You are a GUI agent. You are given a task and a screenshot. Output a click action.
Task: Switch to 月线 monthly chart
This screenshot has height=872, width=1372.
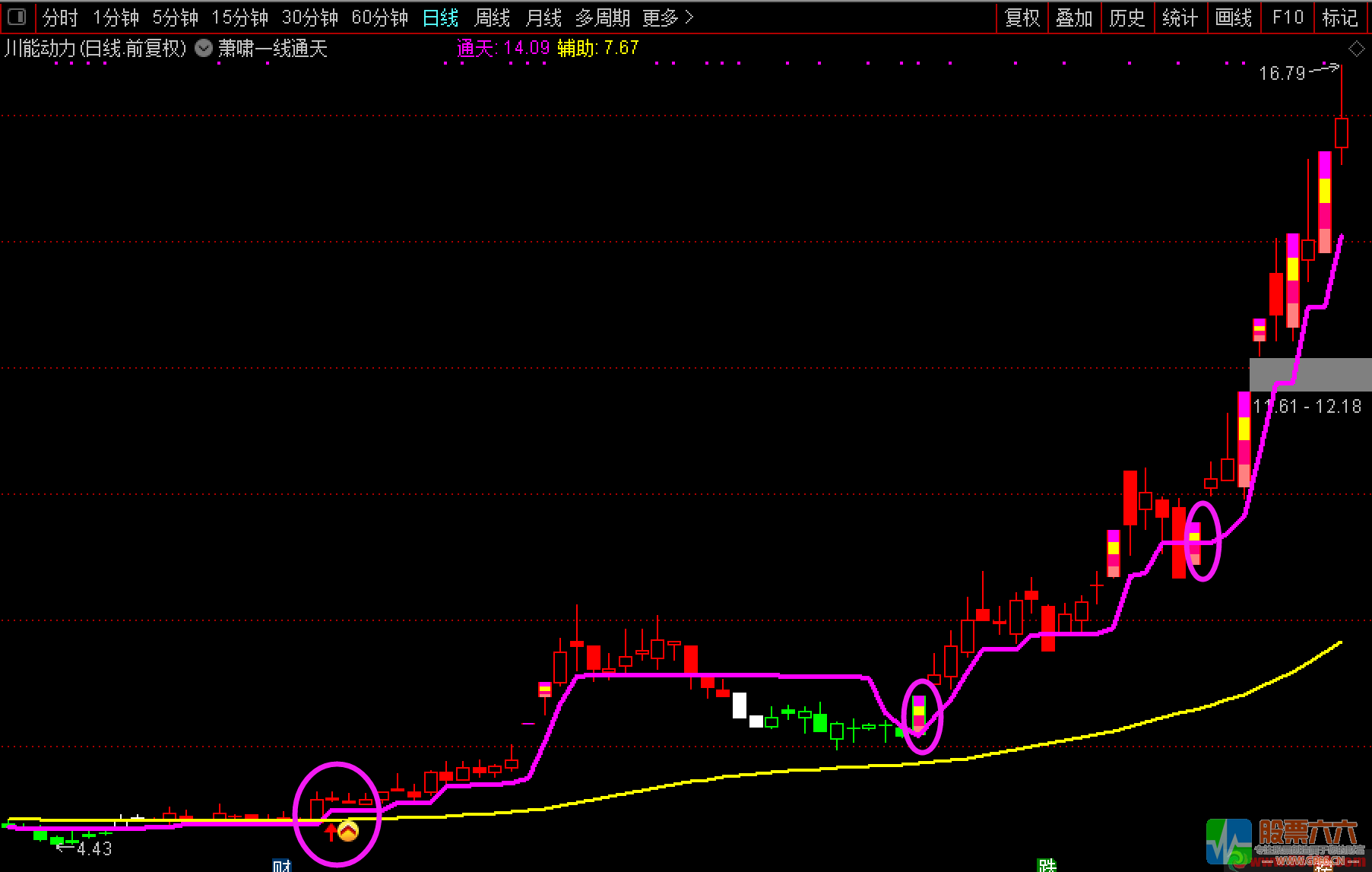(x=543, y=17)
